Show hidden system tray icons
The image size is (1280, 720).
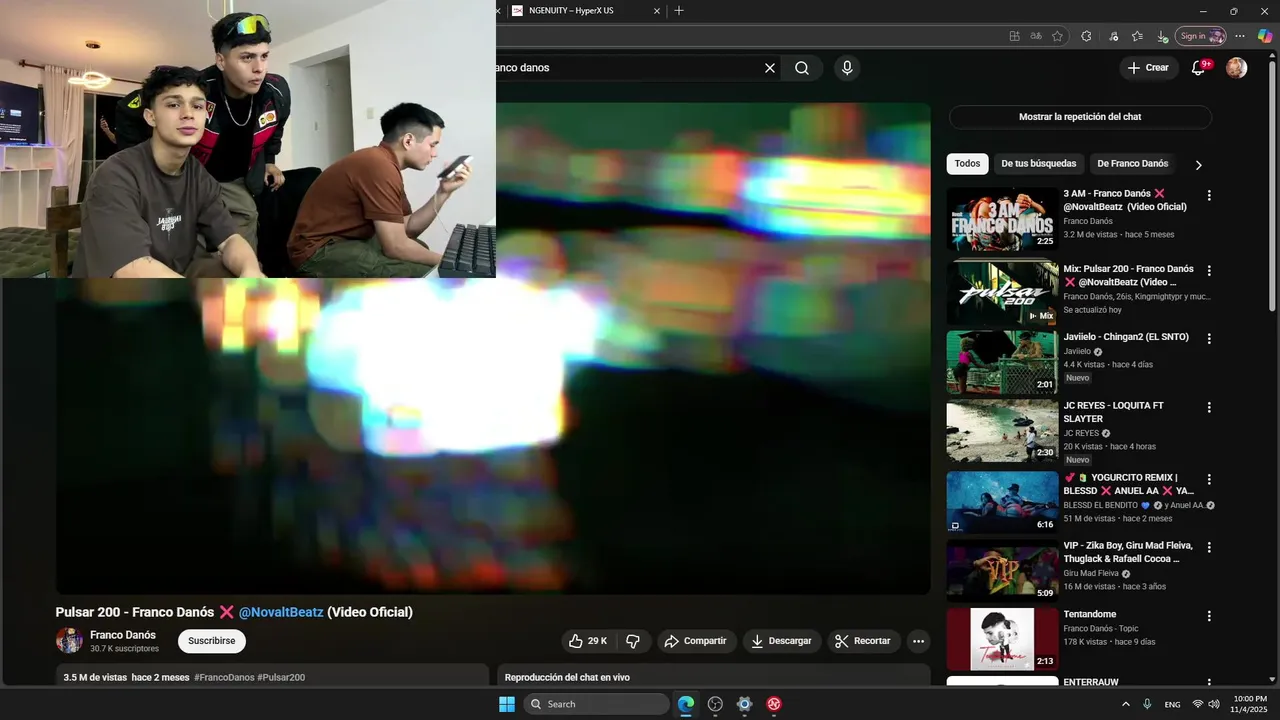[x=1126, y=704]
